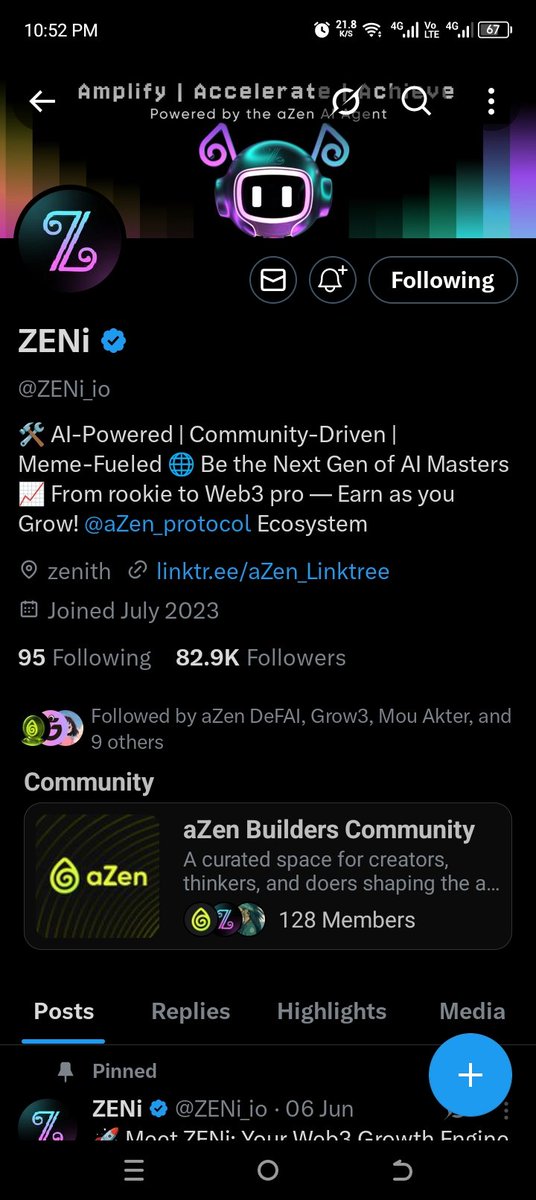Image resolution: width=536 pixels, height=1200 pixels.
Task: Tap the blue verified badge
Action: 114,342
